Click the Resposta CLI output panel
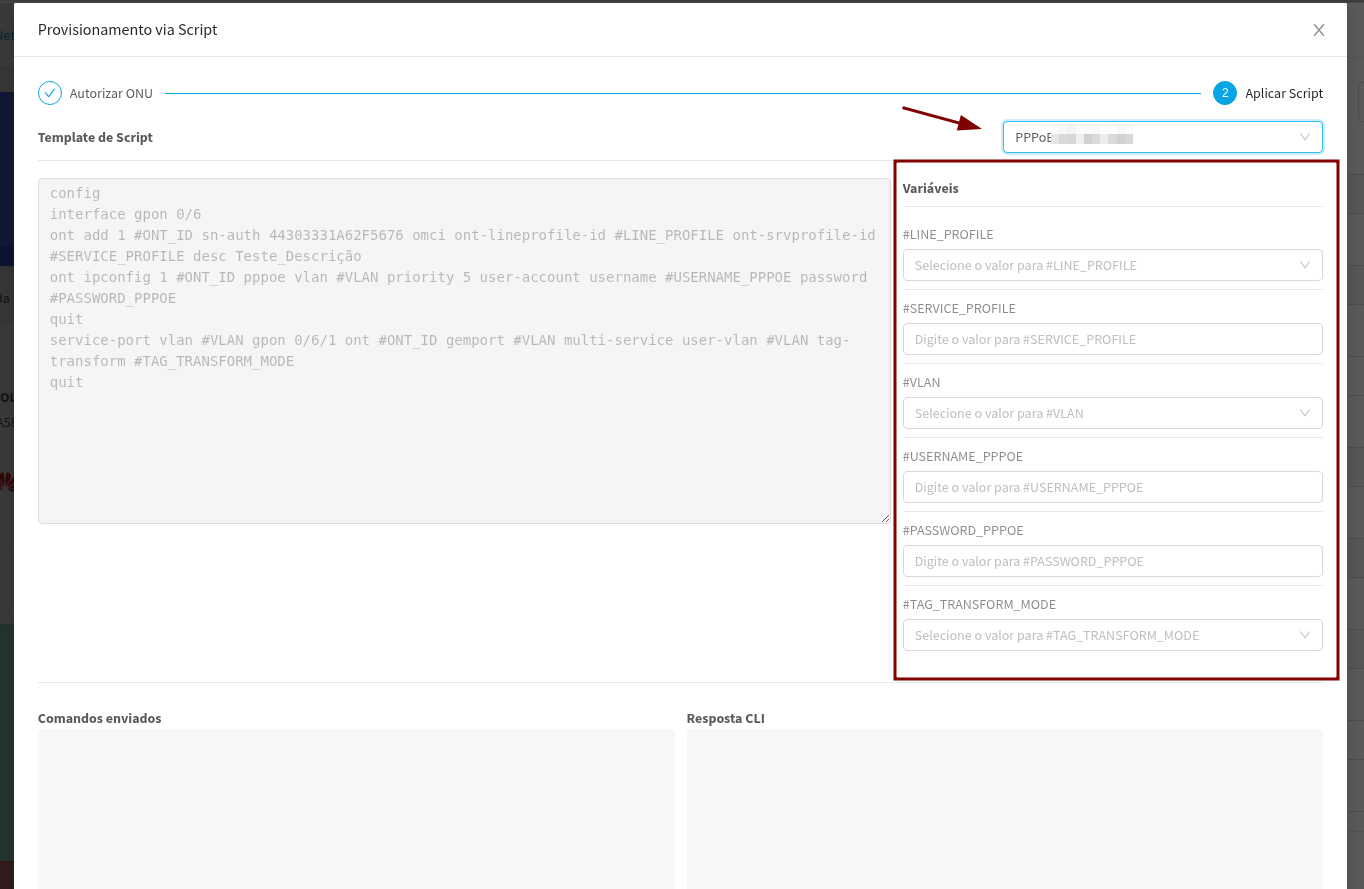 click(1004, 808)
